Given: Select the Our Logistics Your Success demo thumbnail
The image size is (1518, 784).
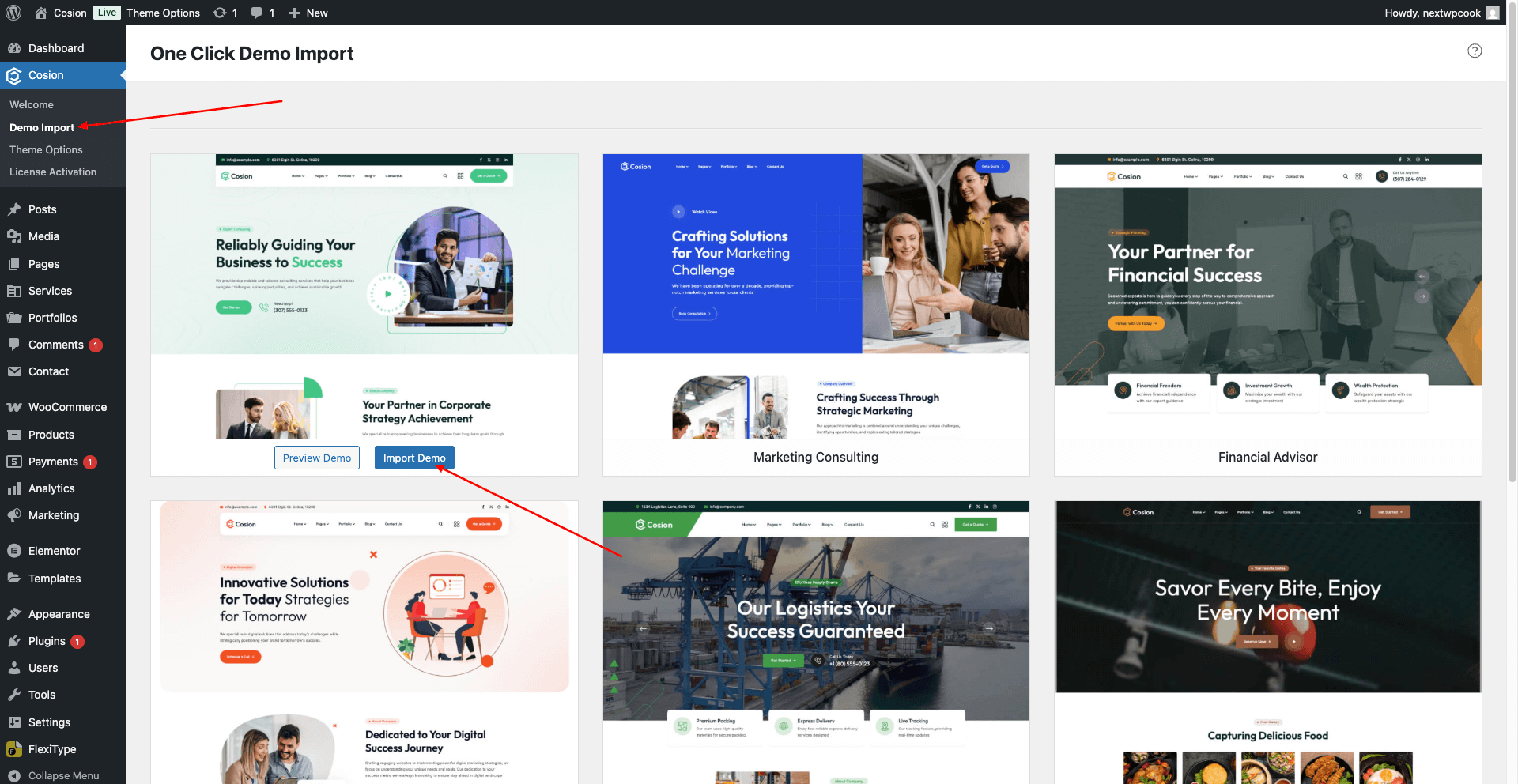Looking at the screenshot, I should coord(816,643).
